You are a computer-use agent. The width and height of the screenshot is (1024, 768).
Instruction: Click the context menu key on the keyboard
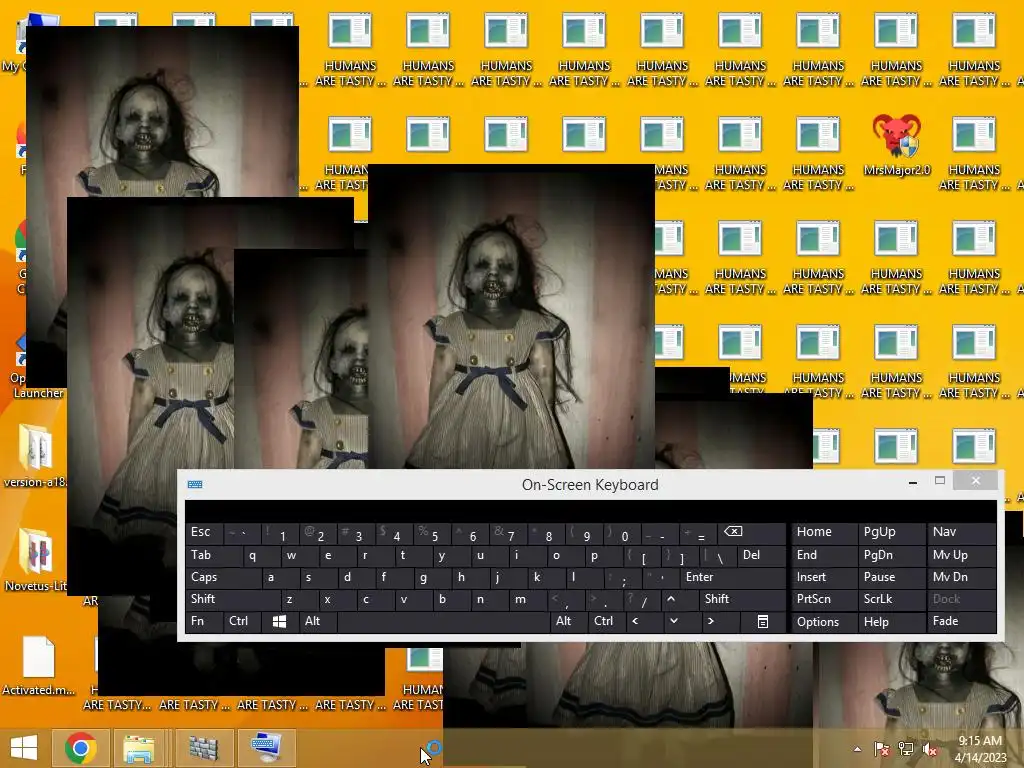(762, 621)
